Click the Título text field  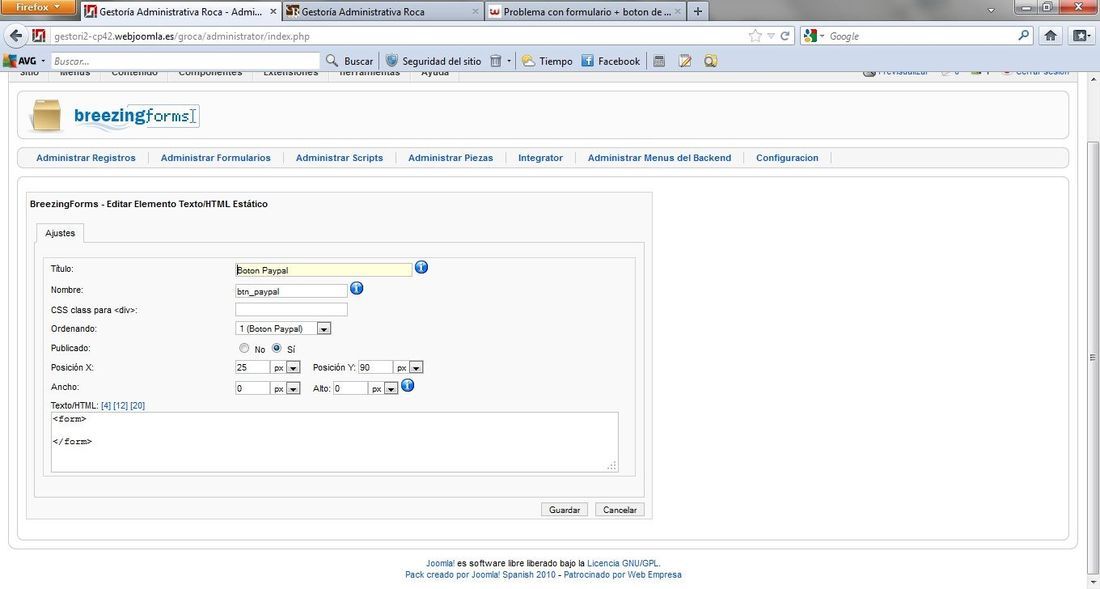[x=323, y=270]
